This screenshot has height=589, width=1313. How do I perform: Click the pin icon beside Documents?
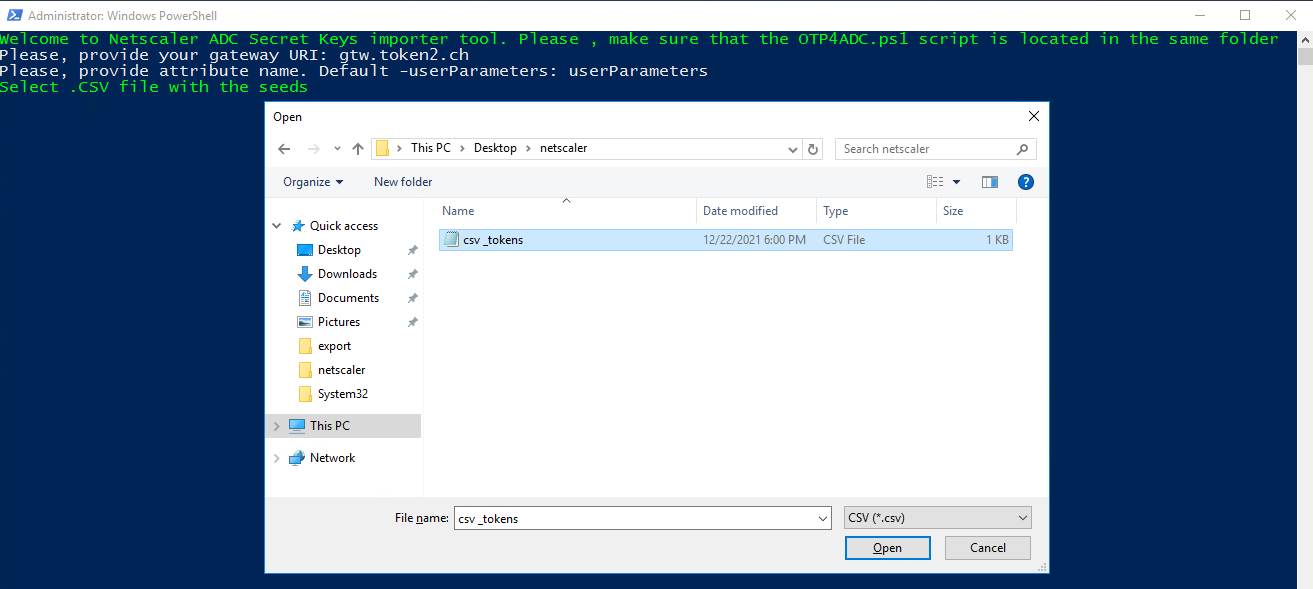[412, 298]
